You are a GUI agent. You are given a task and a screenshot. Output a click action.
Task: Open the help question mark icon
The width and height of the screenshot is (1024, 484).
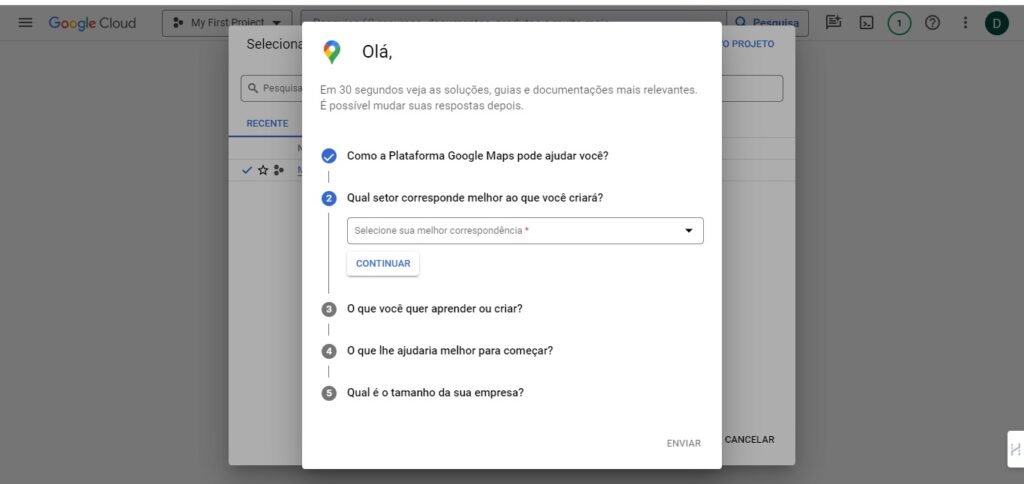(932, 23)
